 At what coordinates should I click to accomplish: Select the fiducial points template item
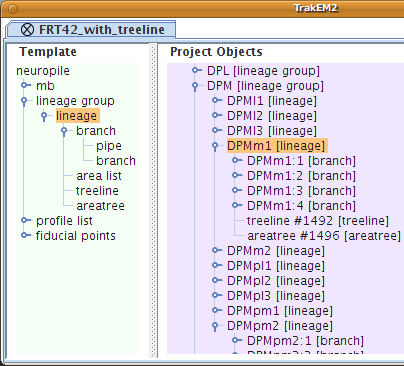[76, 236]
